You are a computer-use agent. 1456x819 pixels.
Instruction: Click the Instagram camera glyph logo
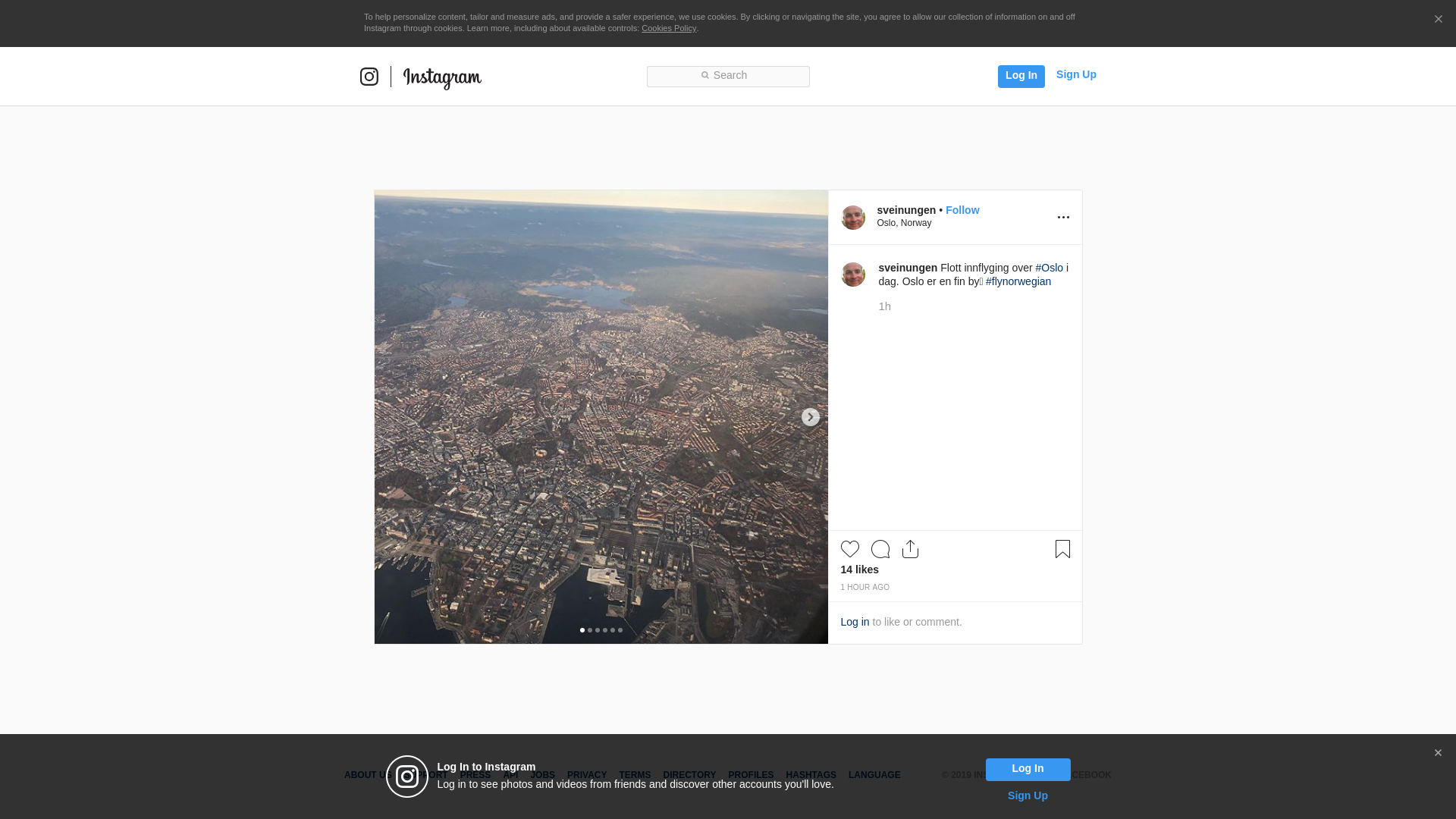pyautogui.click(x=369, y=77)
